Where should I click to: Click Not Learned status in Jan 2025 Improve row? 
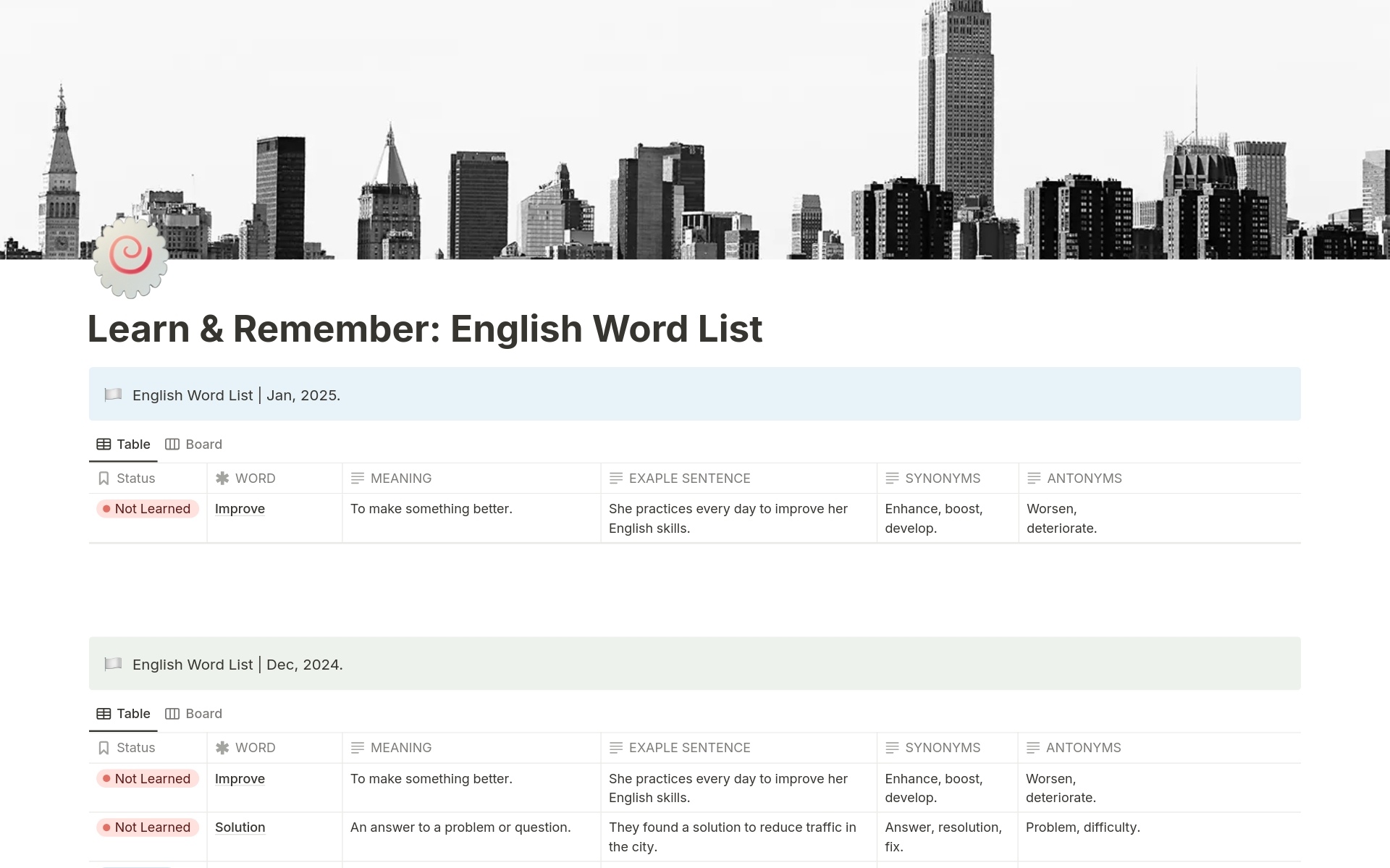click(x=147, y=508)
